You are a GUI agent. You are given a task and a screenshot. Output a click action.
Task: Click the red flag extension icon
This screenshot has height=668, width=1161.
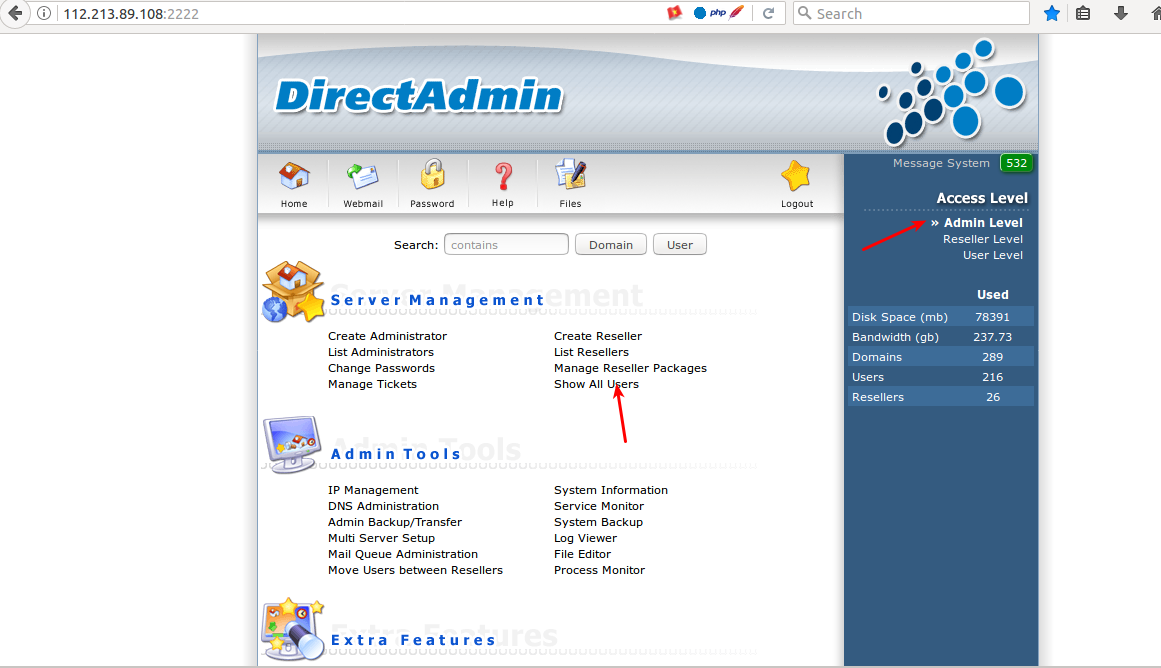coord(675,13)
